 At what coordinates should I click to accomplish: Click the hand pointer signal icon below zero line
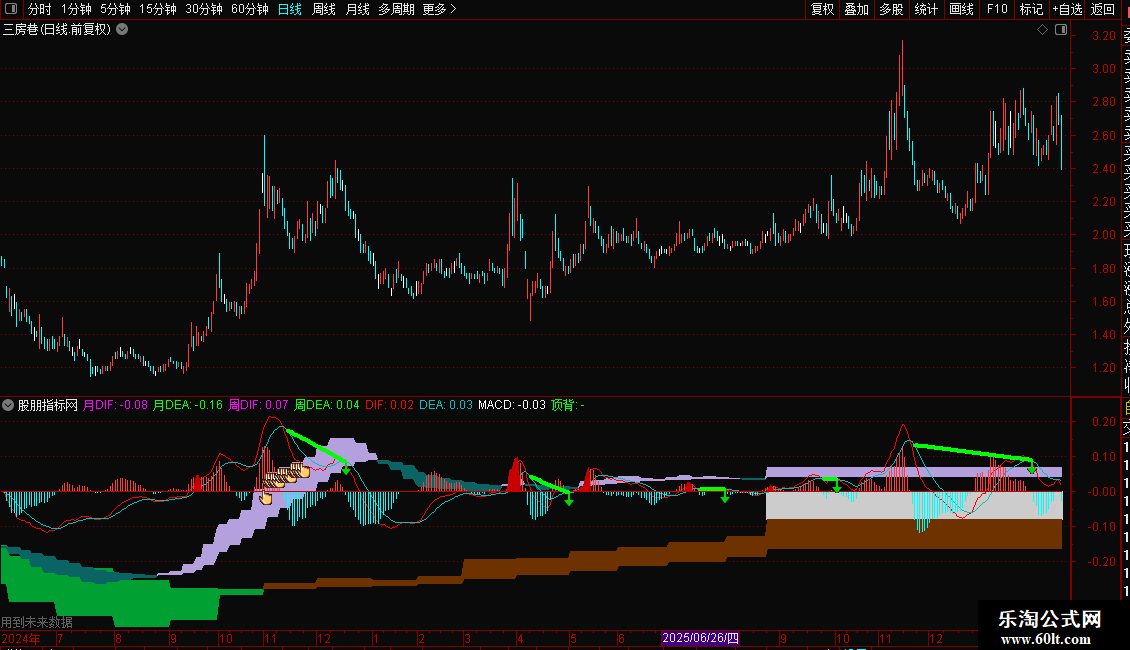tap(266, 497)
